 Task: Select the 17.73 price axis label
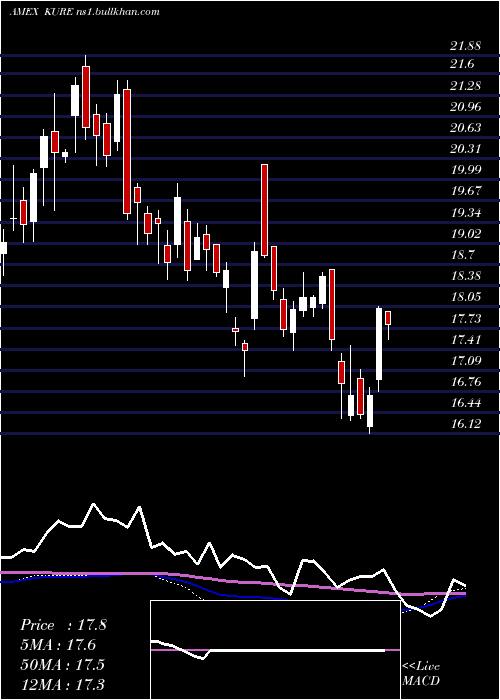click(465, 318)
